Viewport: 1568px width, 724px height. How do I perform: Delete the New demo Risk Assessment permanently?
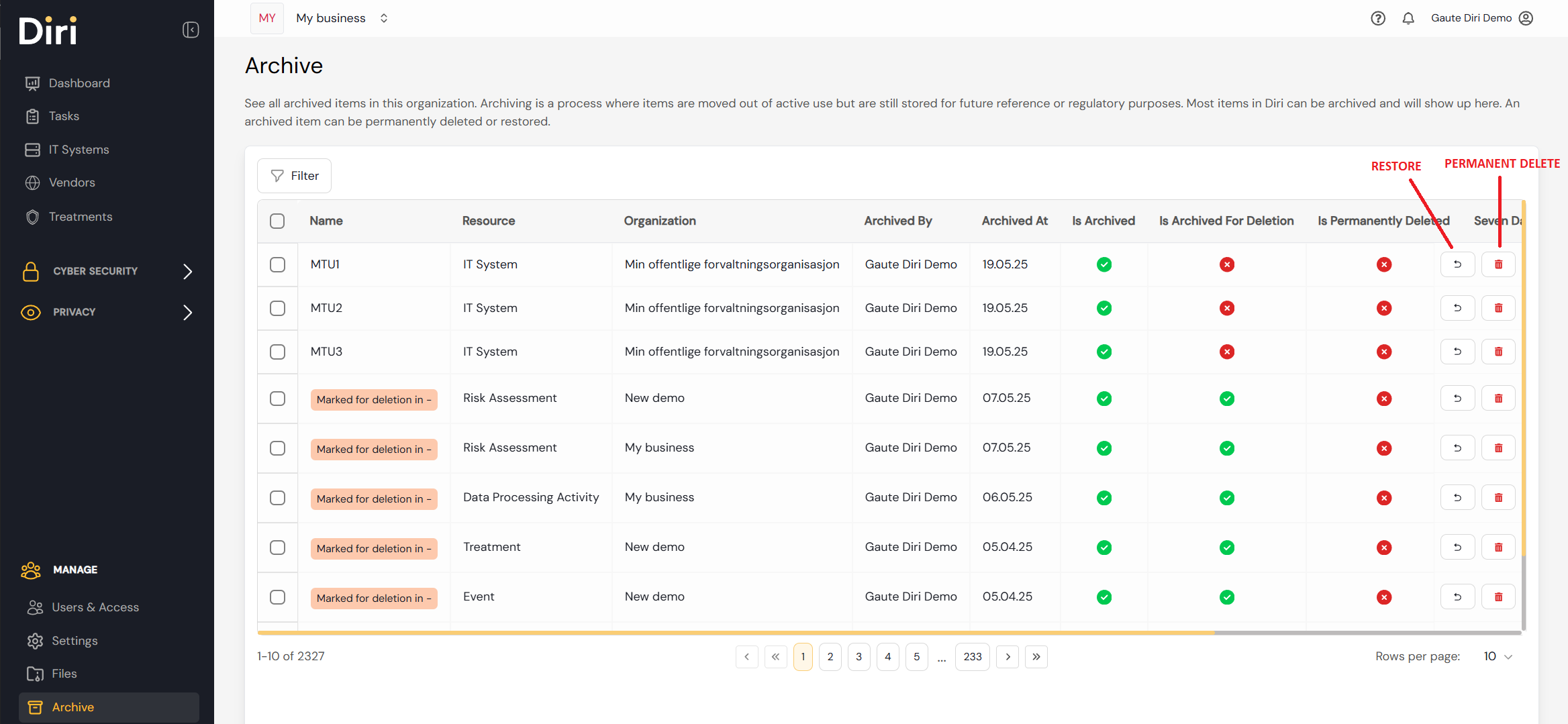[1498, 399]
